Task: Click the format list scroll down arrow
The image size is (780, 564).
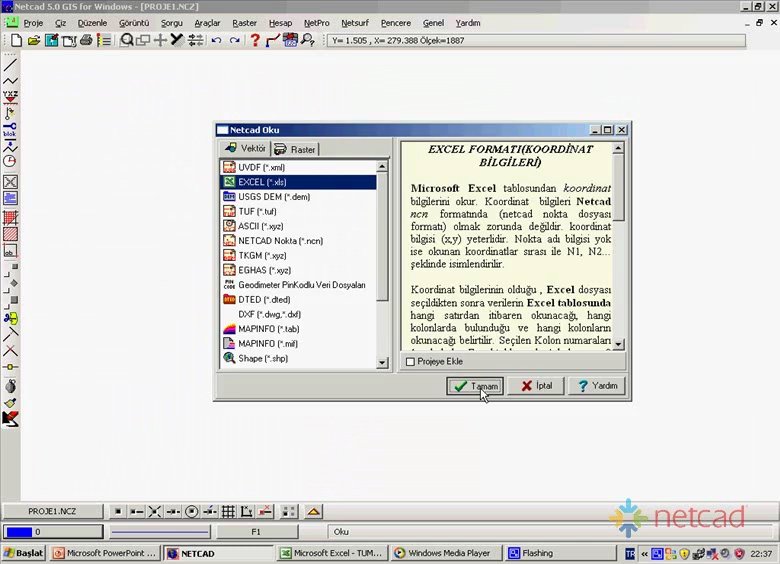Action: point(382,363)
